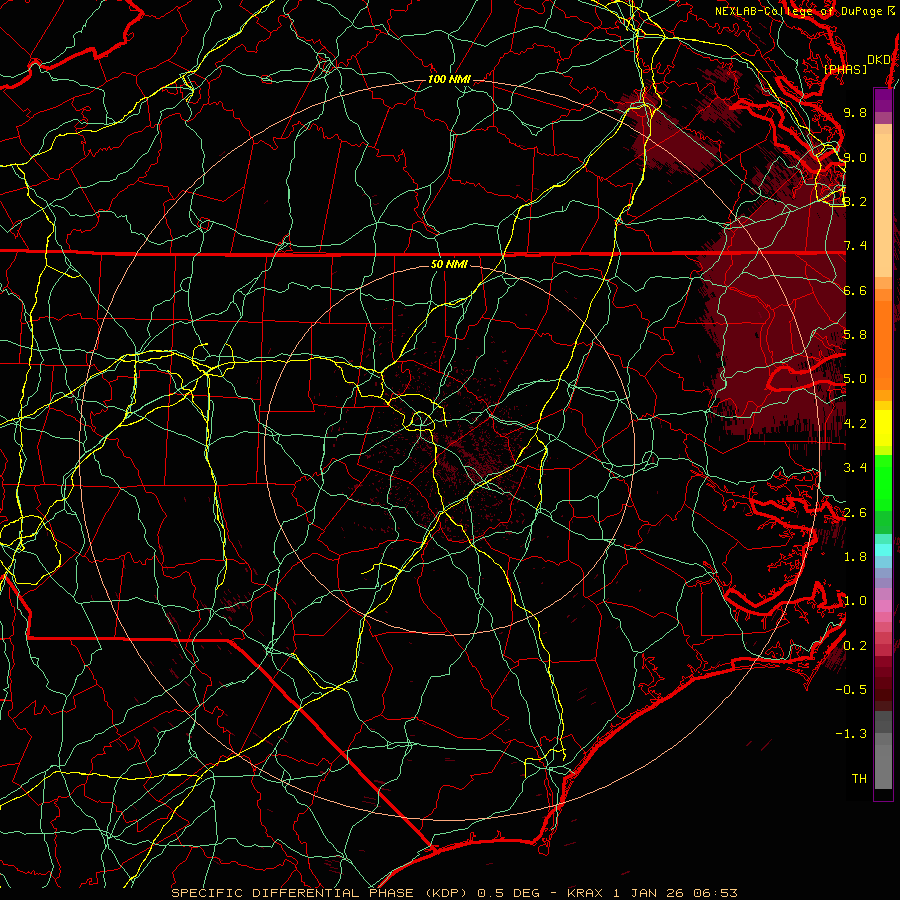Click the '9.8' scale value
Viewport: 900px width, 900px height.
(x=855, y=112)
